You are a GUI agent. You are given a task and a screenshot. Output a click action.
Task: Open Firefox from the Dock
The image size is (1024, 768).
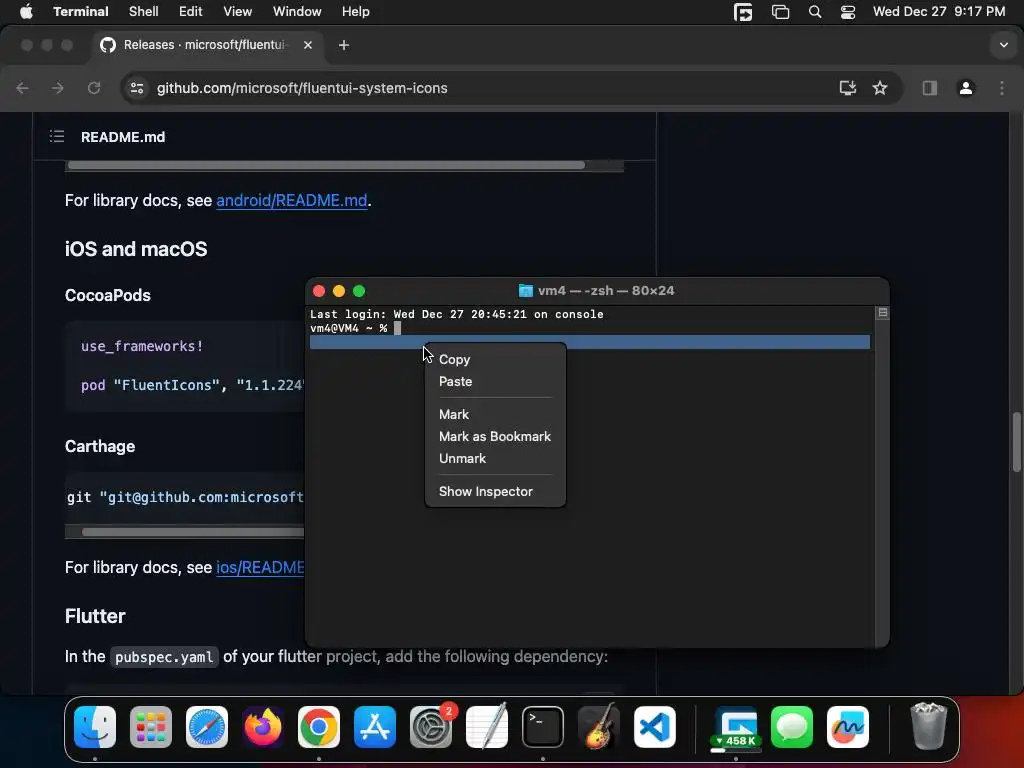[263, 727]
